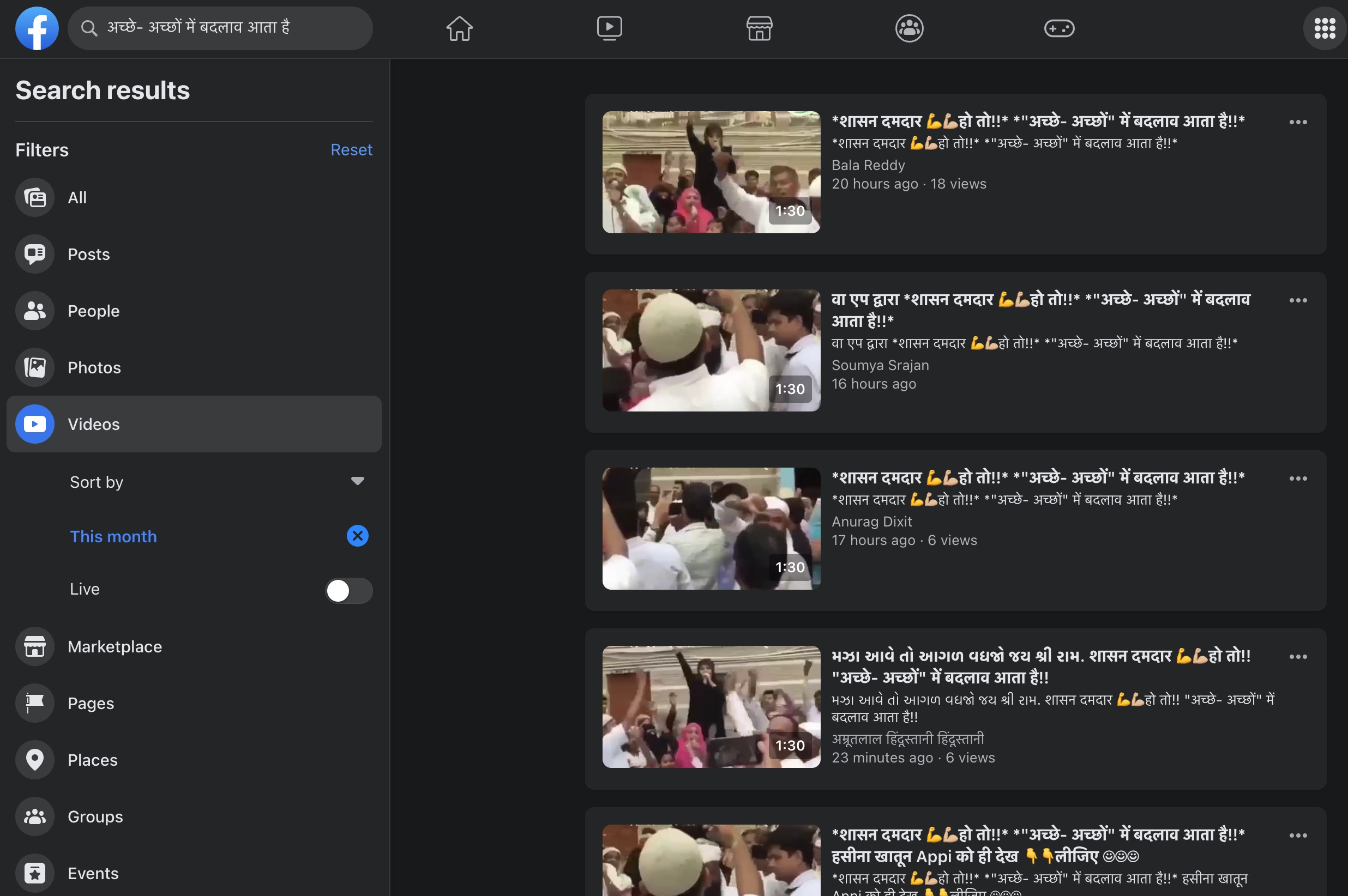Open Gaming controller icon in top bar
This screenshot has width=1348, height=896.
(1060, 28)
